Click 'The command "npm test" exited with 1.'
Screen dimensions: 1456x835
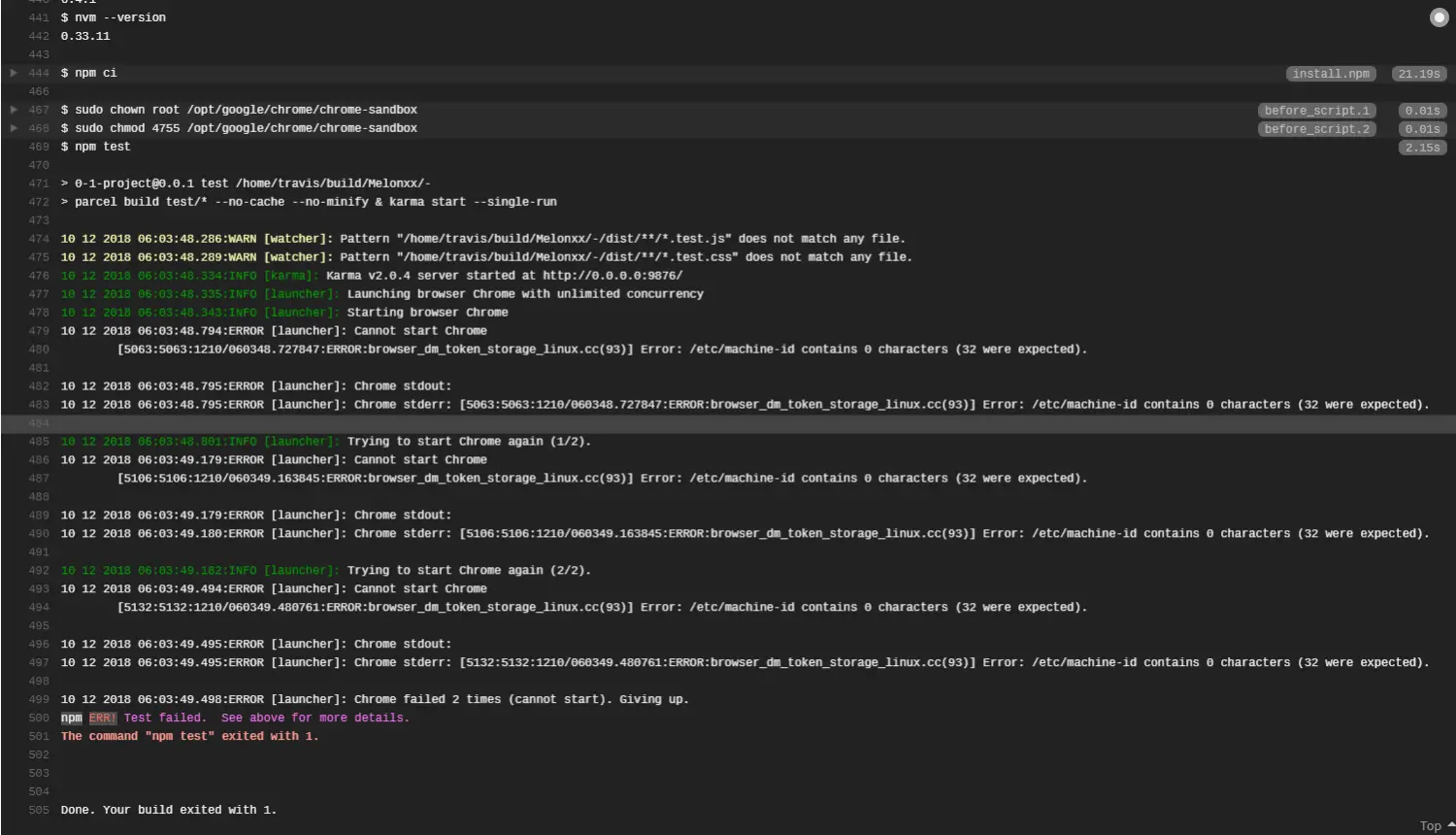(x=189, y=737)
